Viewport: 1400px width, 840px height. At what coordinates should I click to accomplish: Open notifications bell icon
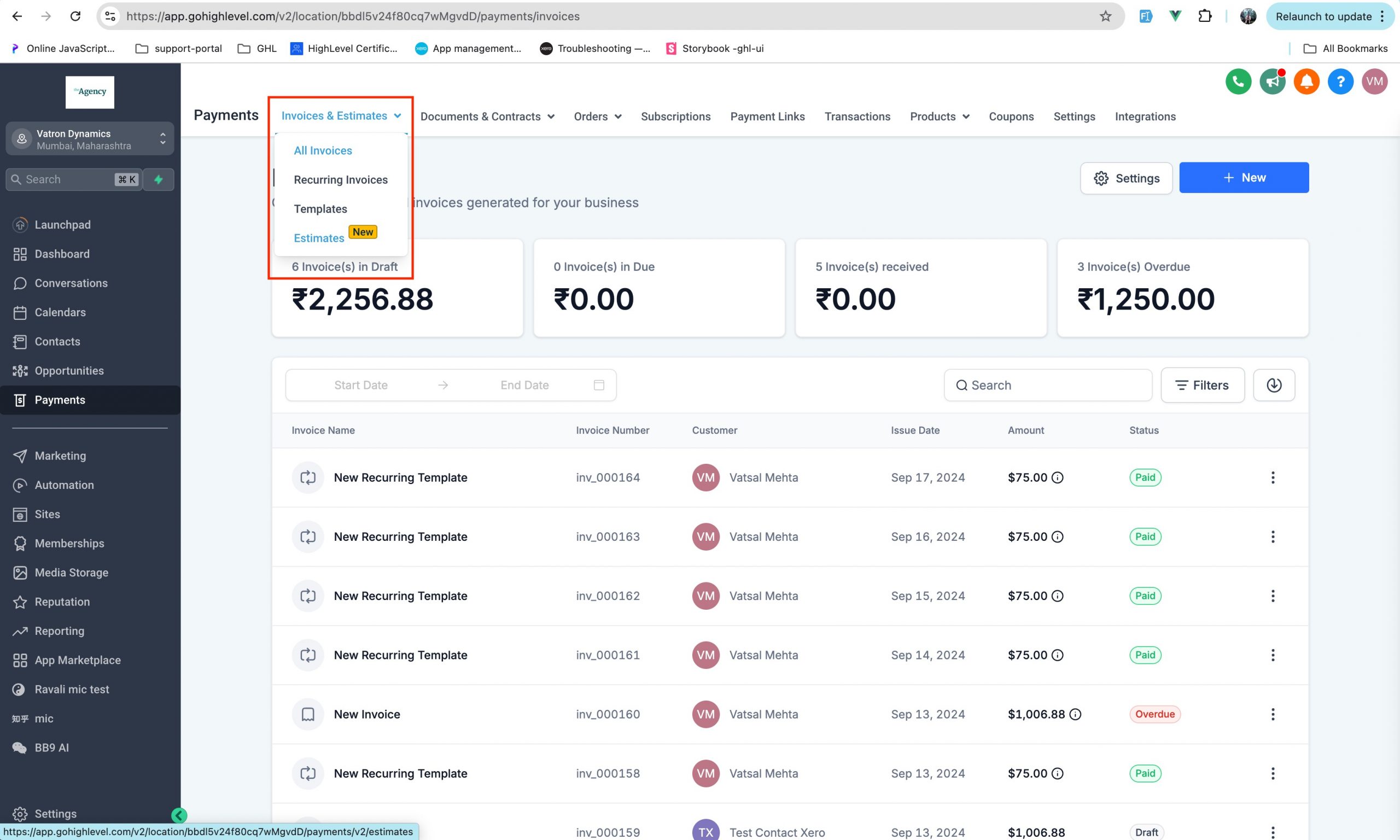click(1306, 81)
